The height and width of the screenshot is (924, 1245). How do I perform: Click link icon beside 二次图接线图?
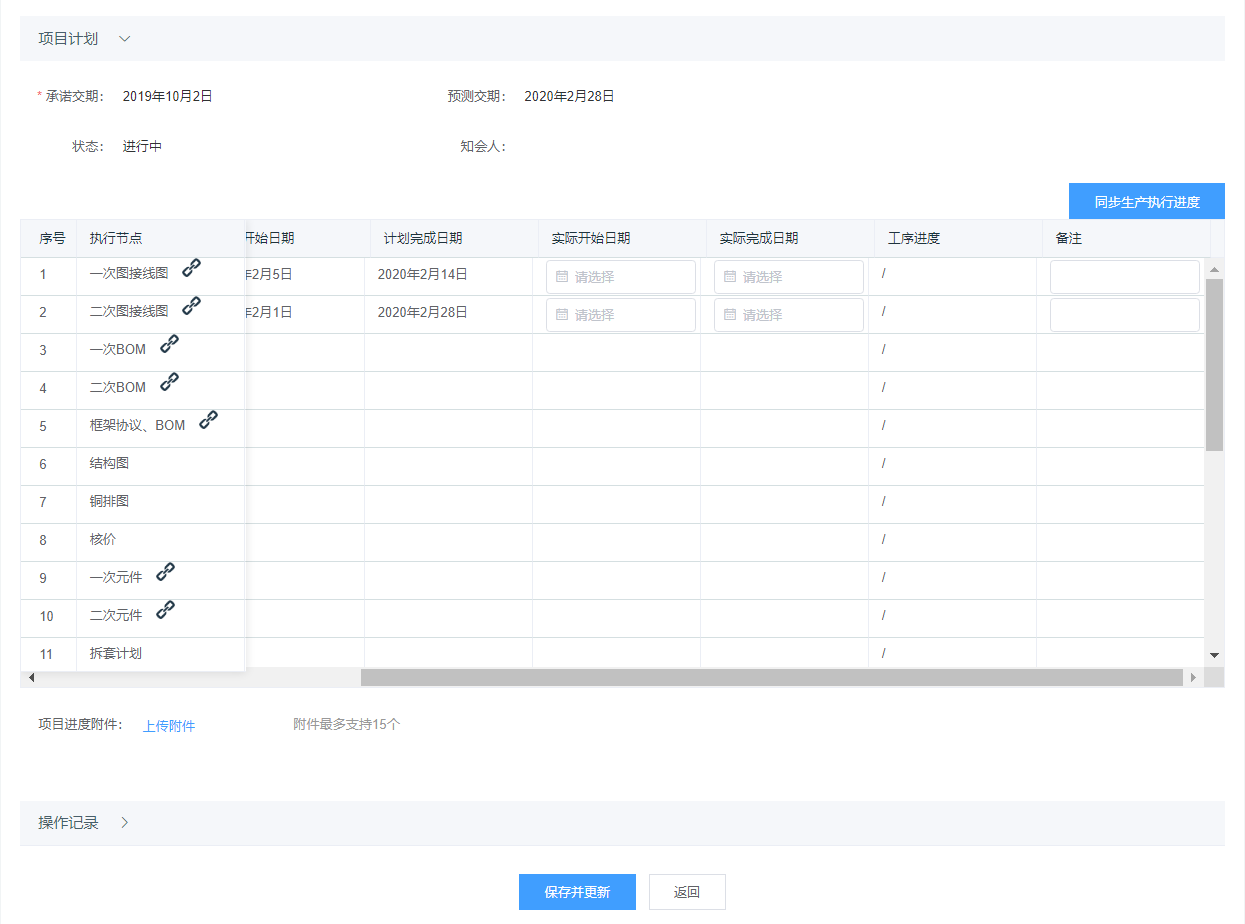(191, 306)
